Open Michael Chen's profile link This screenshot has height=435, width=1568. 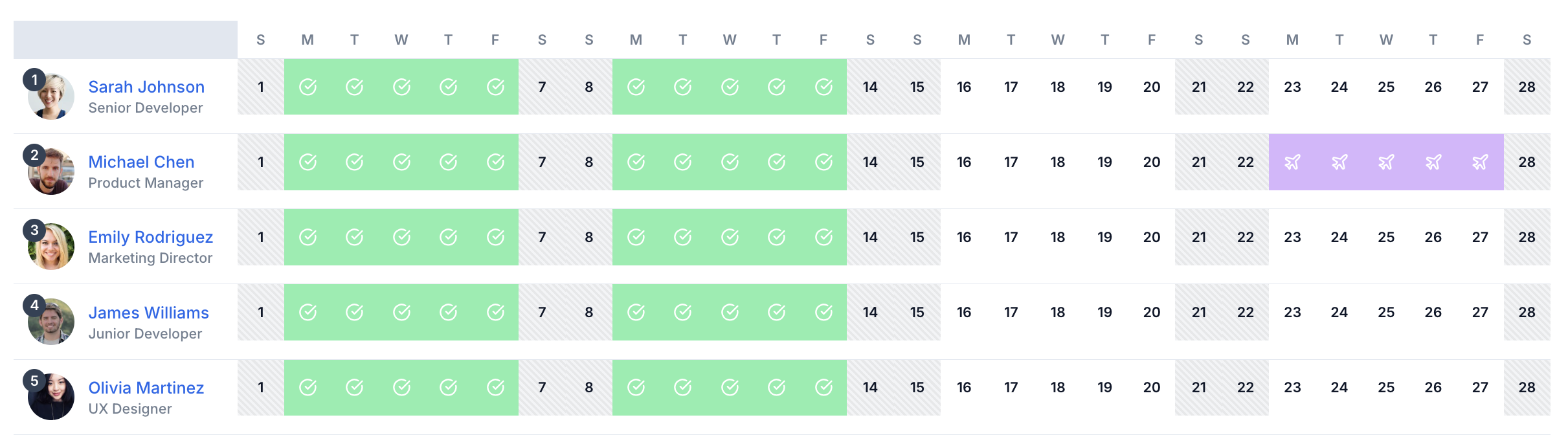point(141,162)
